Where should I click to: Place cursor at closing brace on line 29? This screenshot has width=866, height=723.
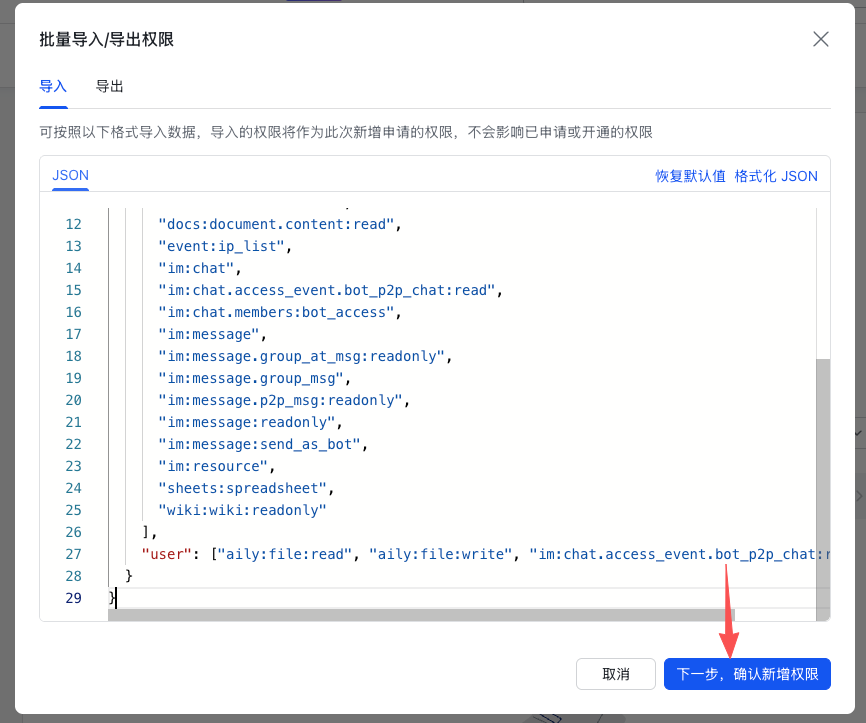(112, 598)
